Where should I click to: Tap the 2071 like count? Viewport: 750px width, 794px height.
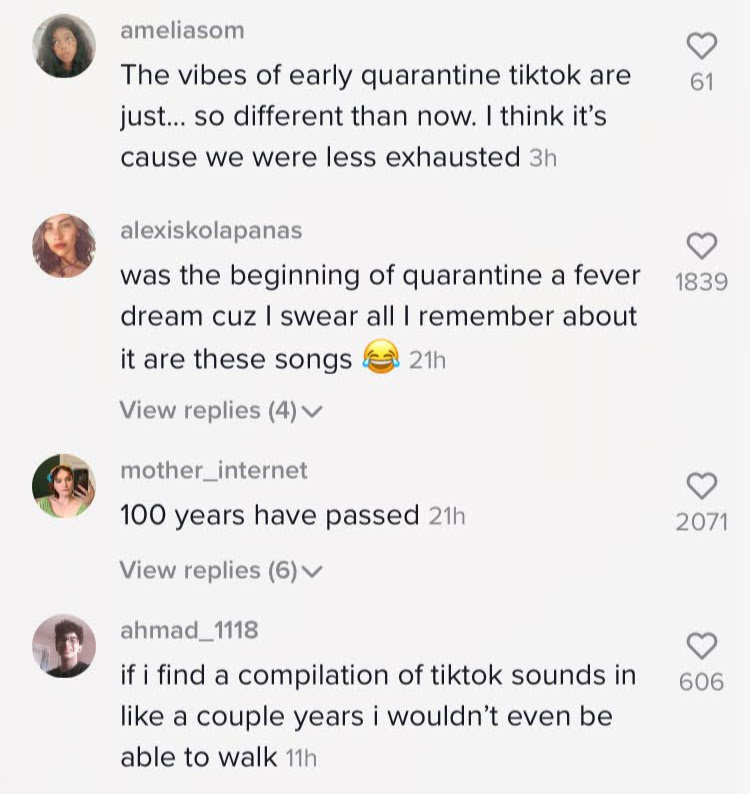pyautogui.click(x=702, y=522)
